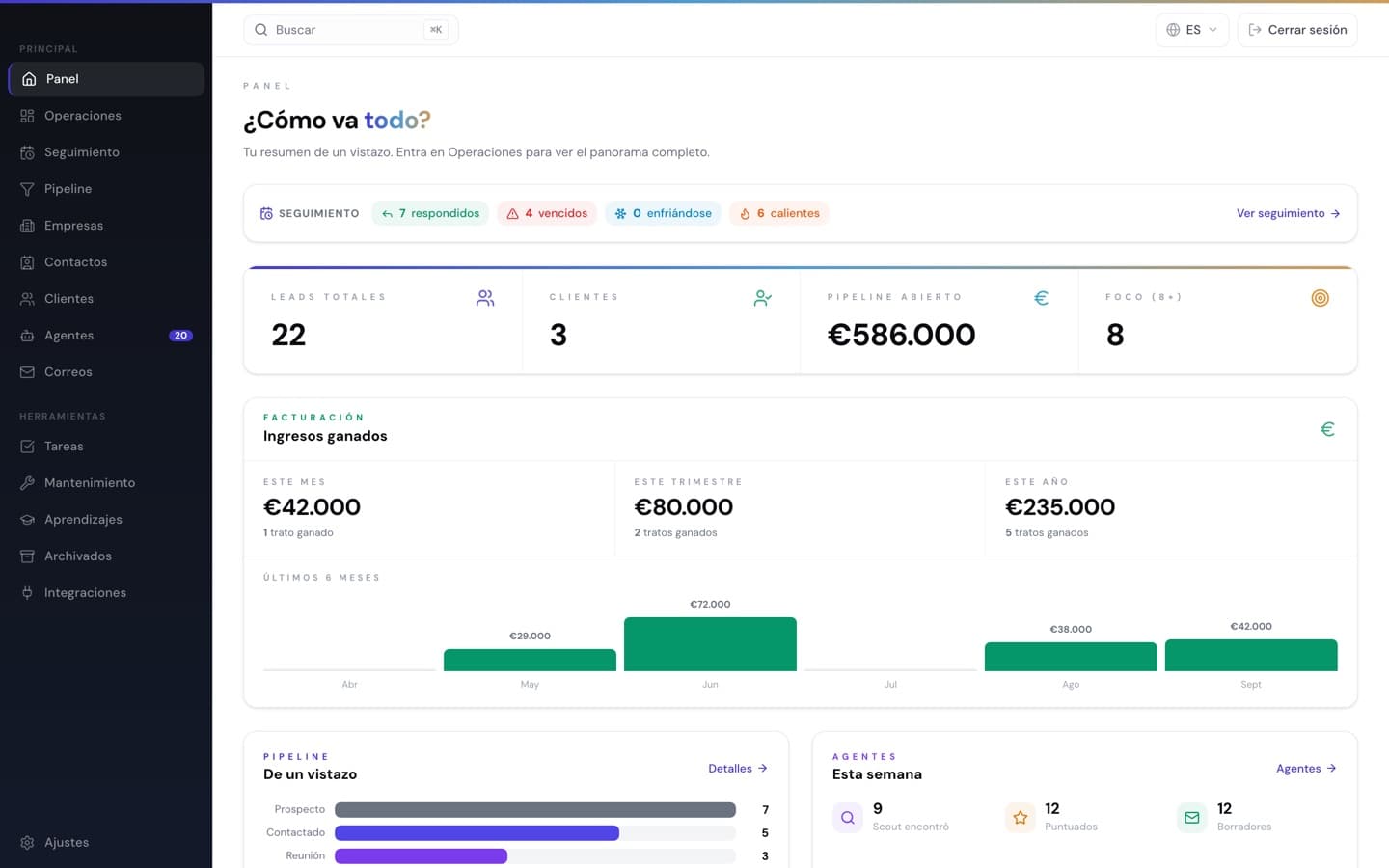Click the Integraciones plug icon
The width and height of the screenshot is (1389, 868).
(27, 593)
